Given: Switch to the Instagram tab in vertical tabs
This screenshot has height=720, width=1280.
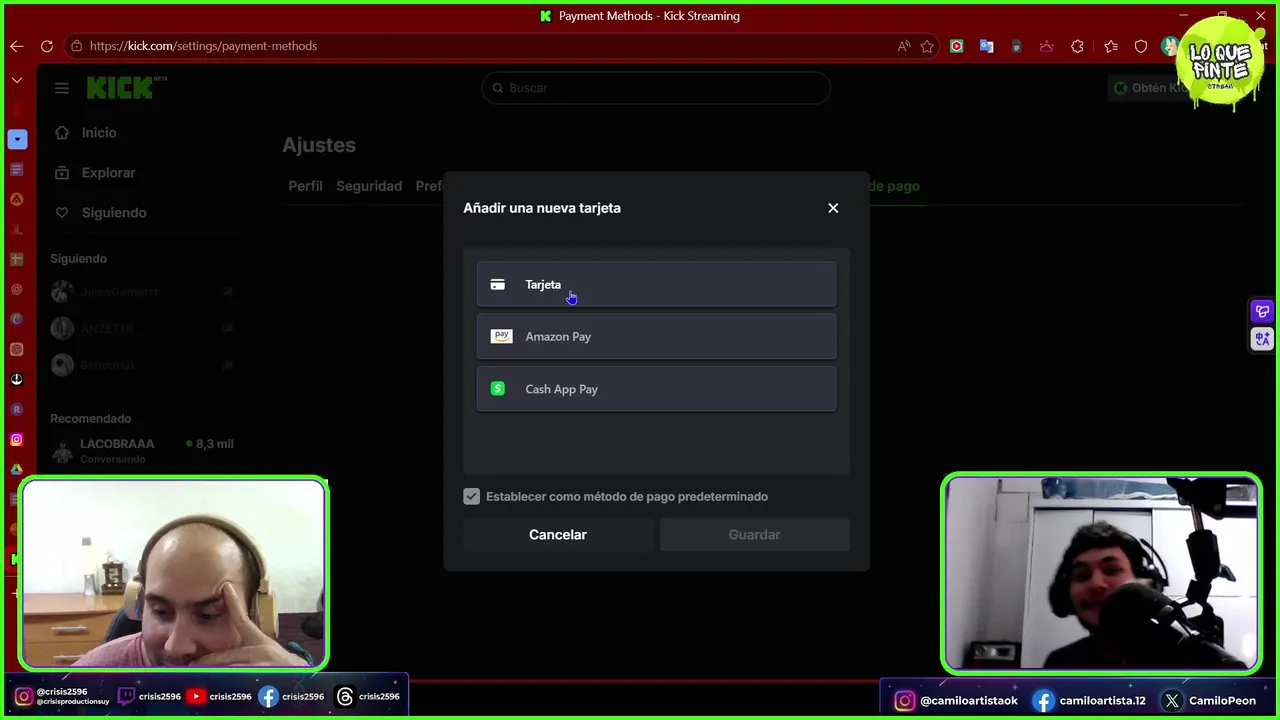Looking at the screenshot, I should pos(17,439).
